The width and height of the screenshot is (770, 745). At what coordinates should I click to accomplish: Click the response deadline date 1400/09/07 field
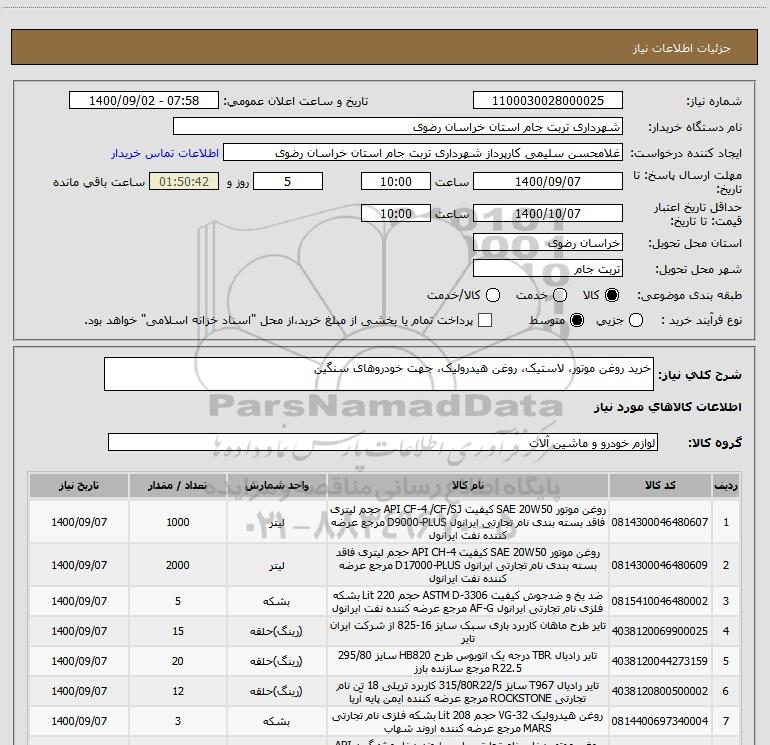click(x=548, y=181)
